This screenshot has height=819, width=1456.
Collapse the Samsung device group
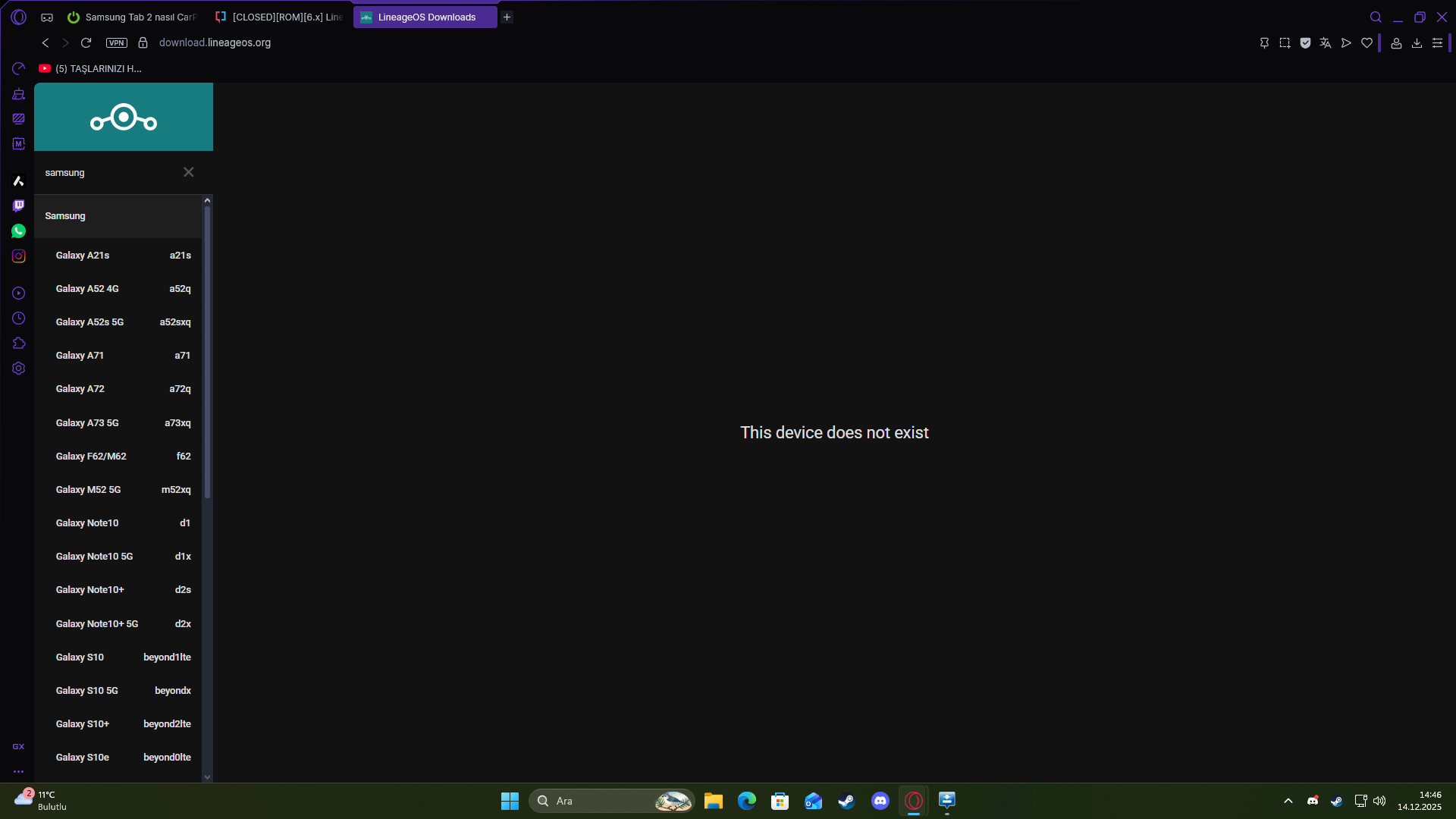[x=118, y=216]
